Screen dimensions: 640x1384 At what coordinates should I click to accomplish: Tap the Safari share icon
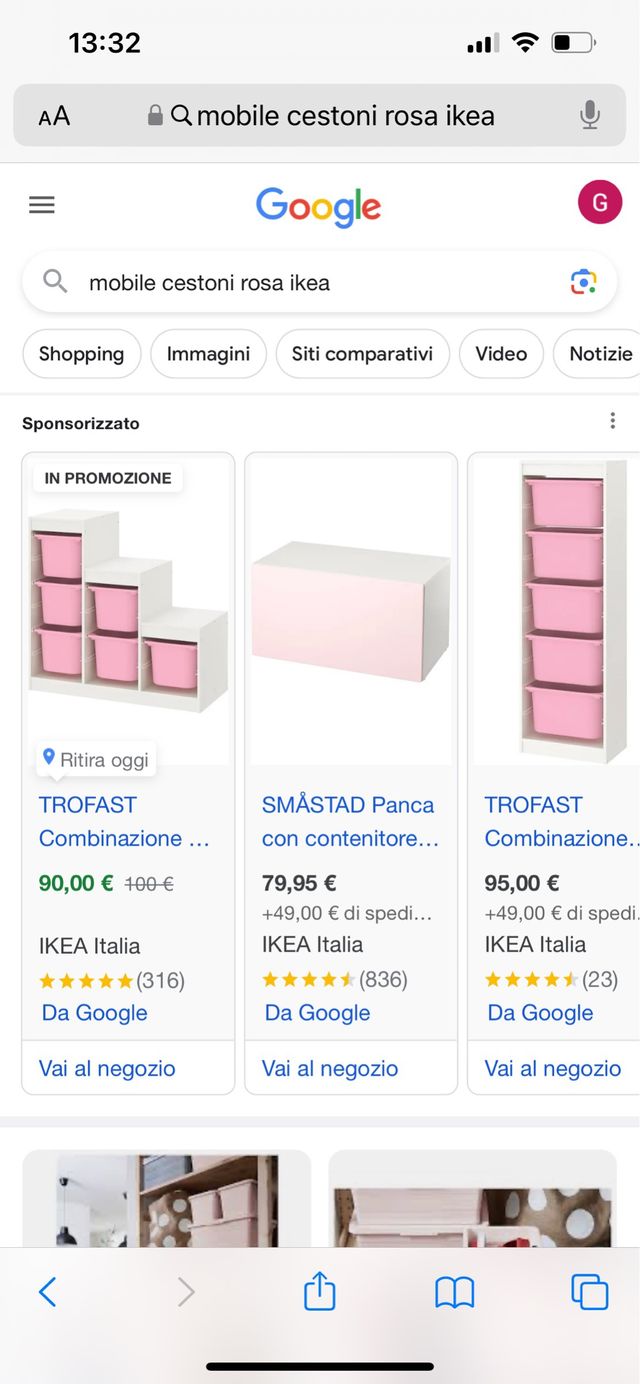pos(319,1292)
